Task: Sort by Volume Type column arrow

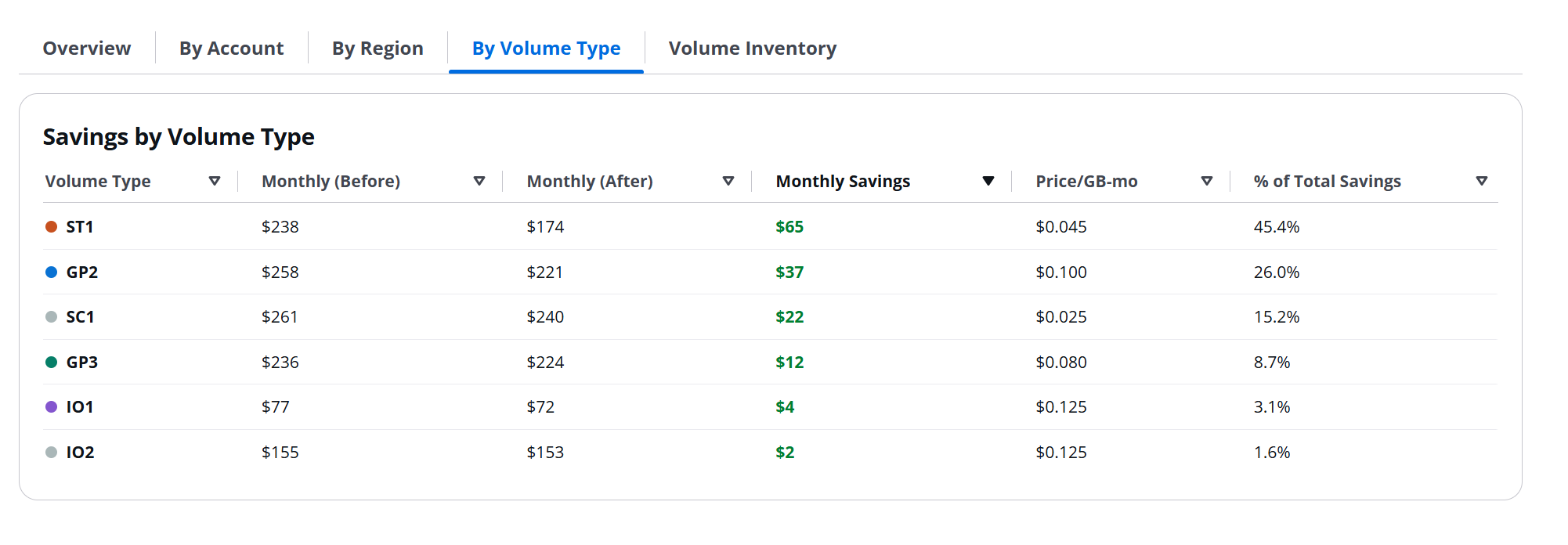Action: click(215, 182)
